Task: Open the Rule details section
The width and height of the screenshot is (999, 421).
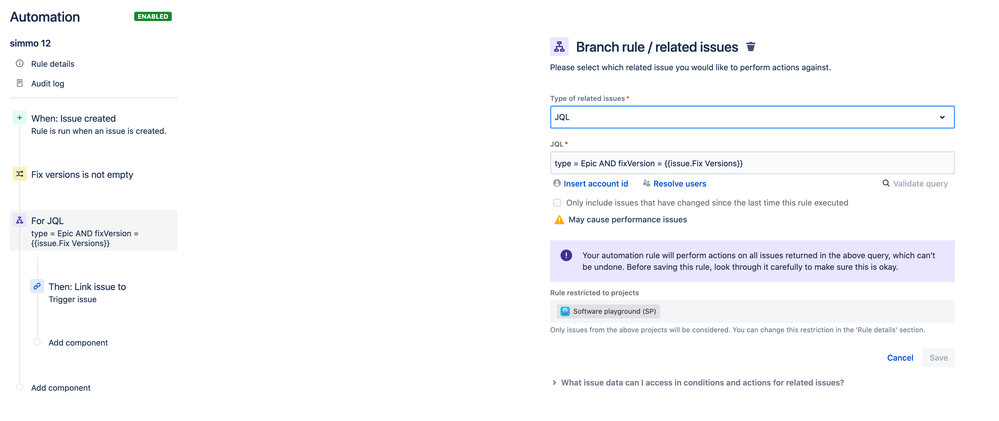Action: [x=53, y=64]
